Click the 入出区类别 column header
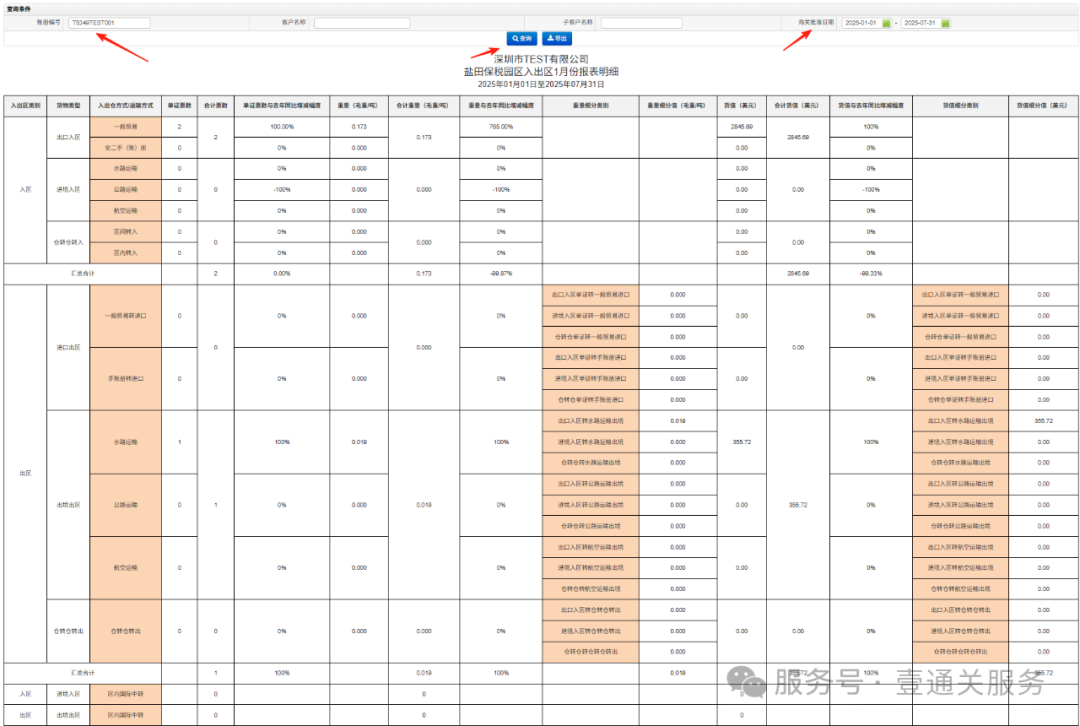 pos(25,105)
